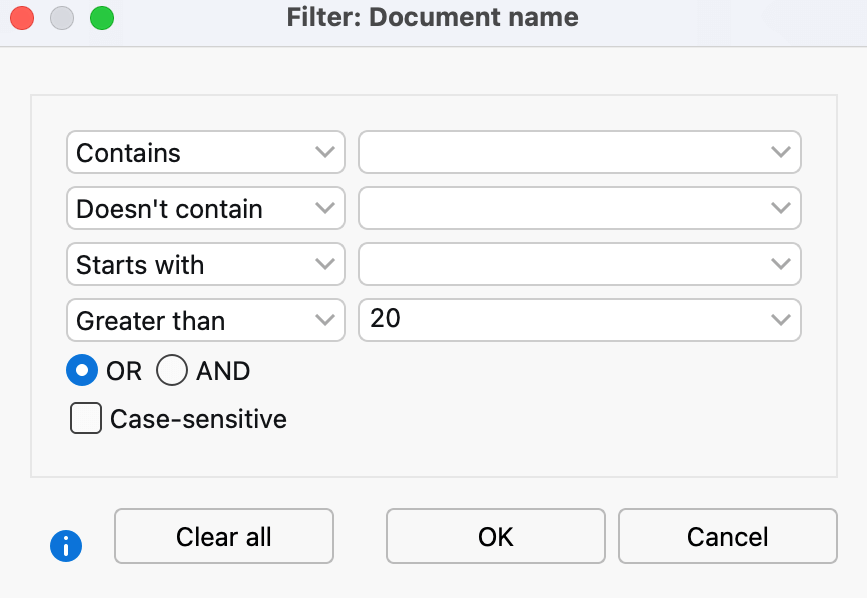Click the value field containing 20
The height and width of the screenshot is (598, 867).
(560, 321)
